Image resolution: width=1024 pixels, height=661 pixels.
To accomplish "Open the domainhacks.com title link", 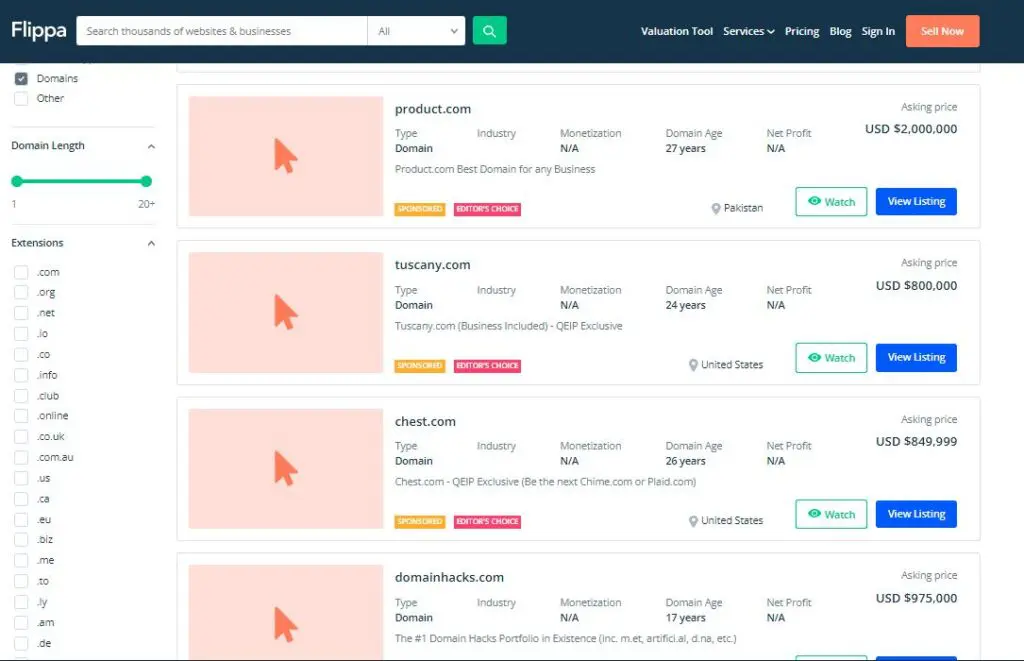I will (449, 577).
